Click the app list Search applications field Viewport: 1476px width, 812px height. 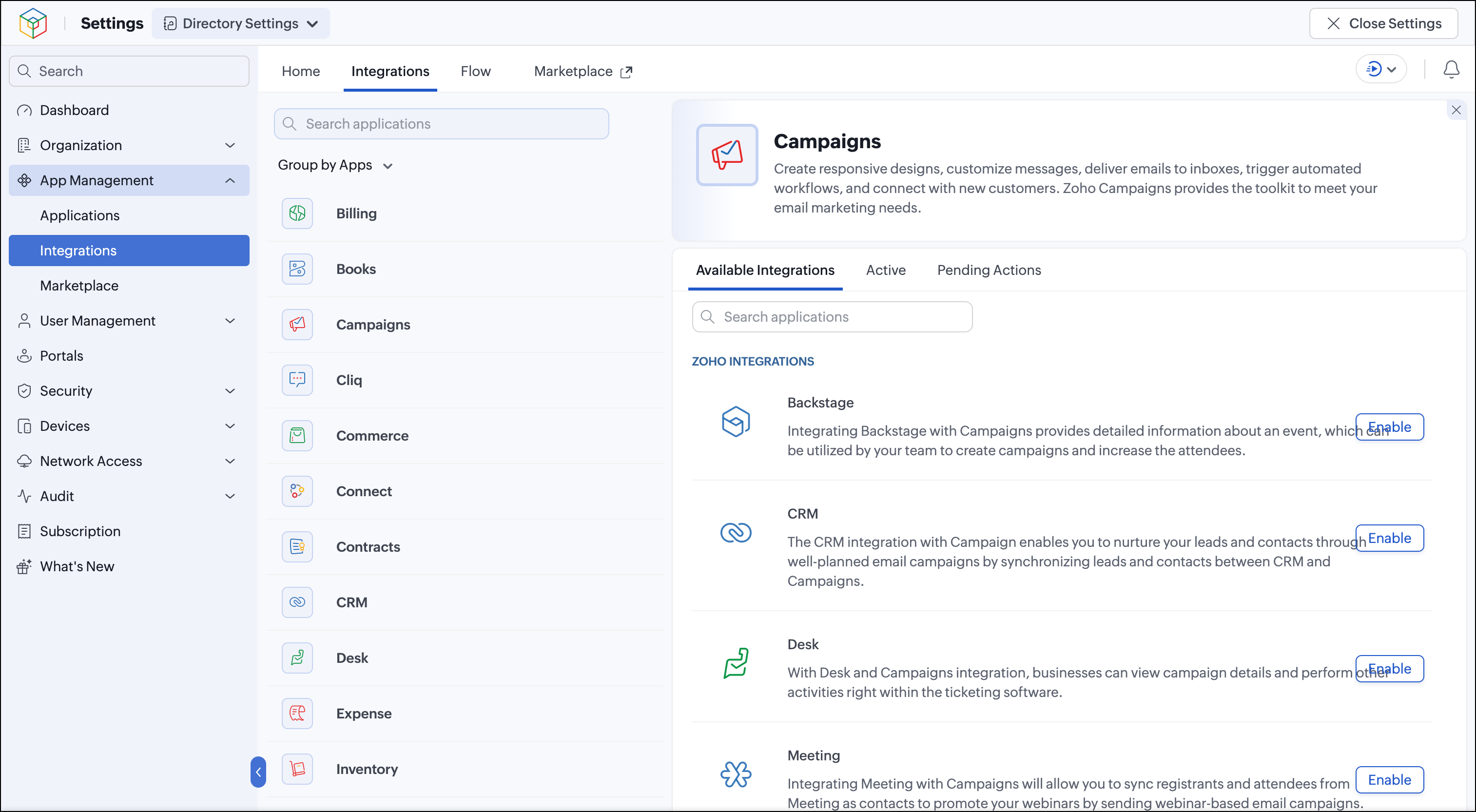[x=441, y=124]
